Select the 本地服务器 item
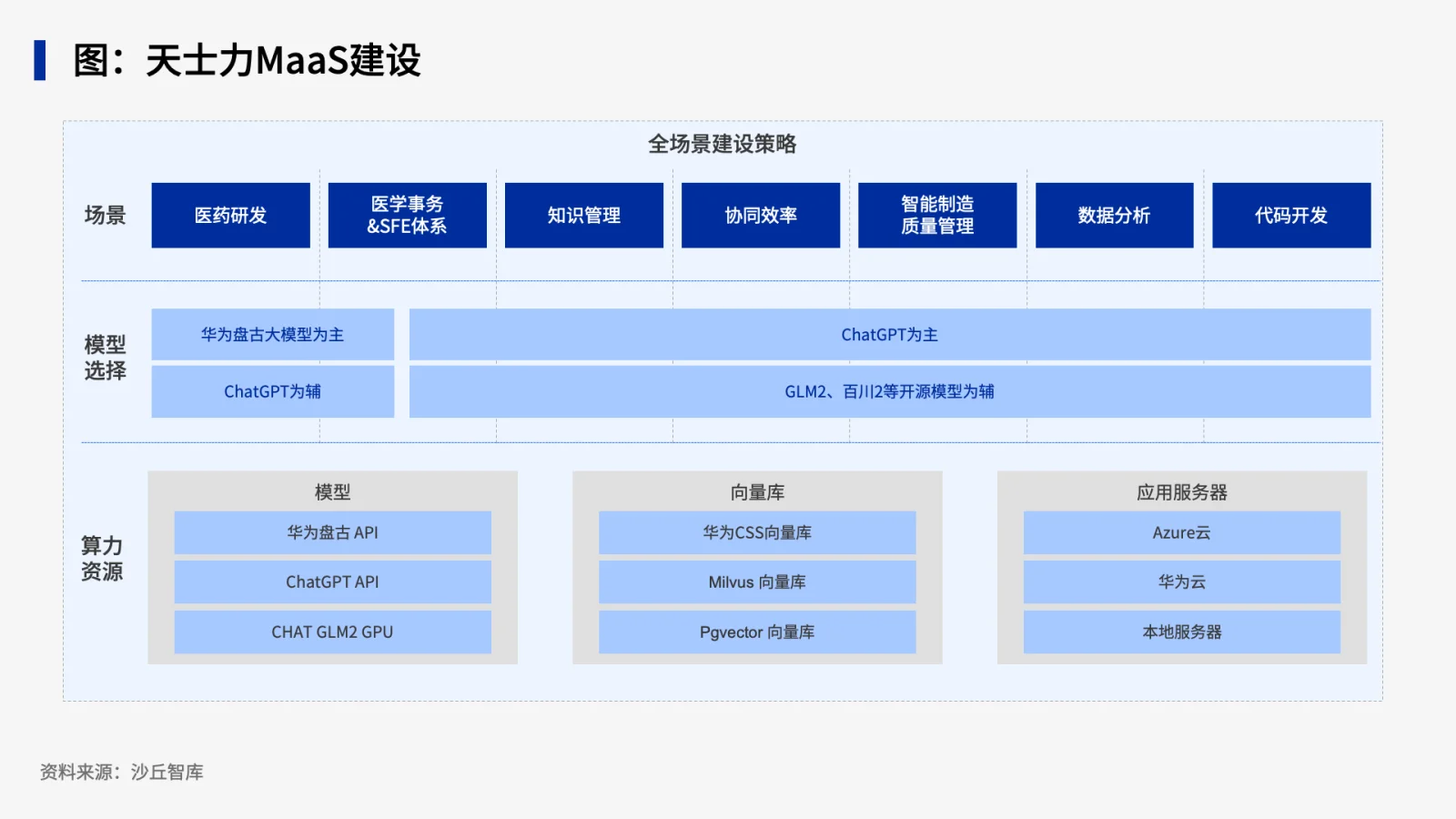This screenshot has width=1456, height=819. coord(1182,632)
